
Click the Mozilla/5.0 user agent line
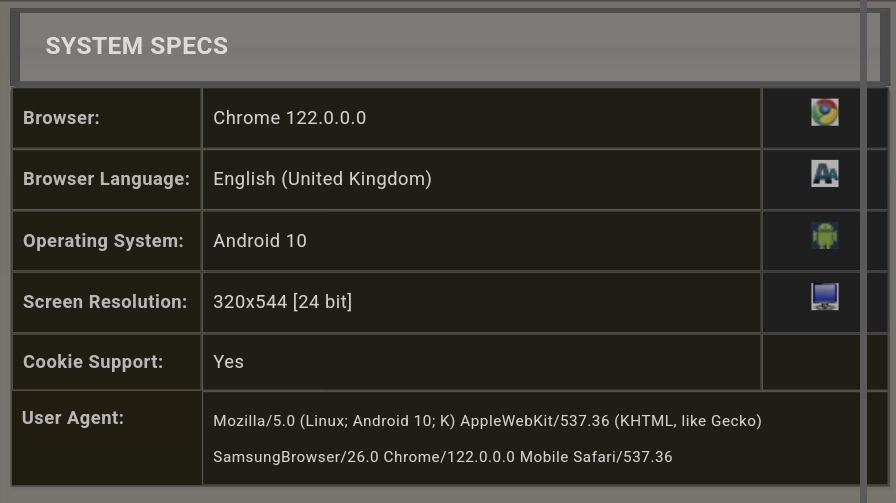tap(487, 421)
